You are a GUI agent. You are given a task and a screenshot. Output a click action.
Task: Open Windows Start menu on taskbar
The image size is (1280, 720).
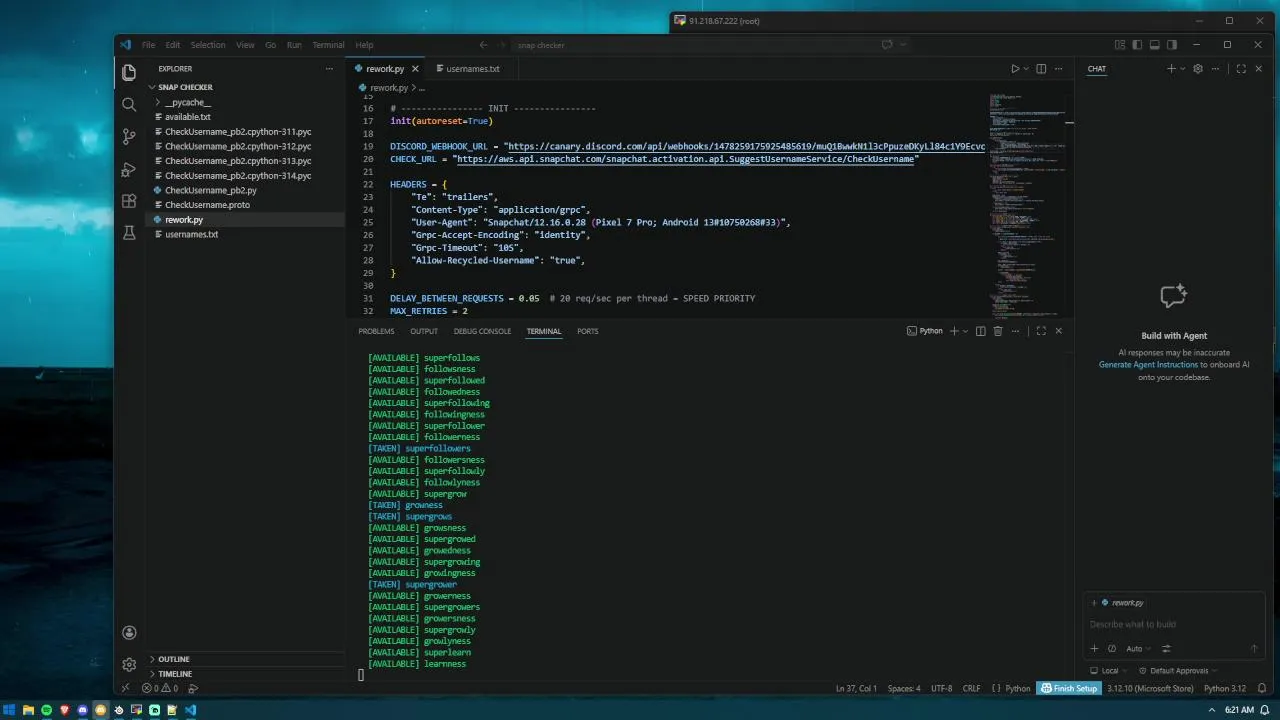pos(10,710)
